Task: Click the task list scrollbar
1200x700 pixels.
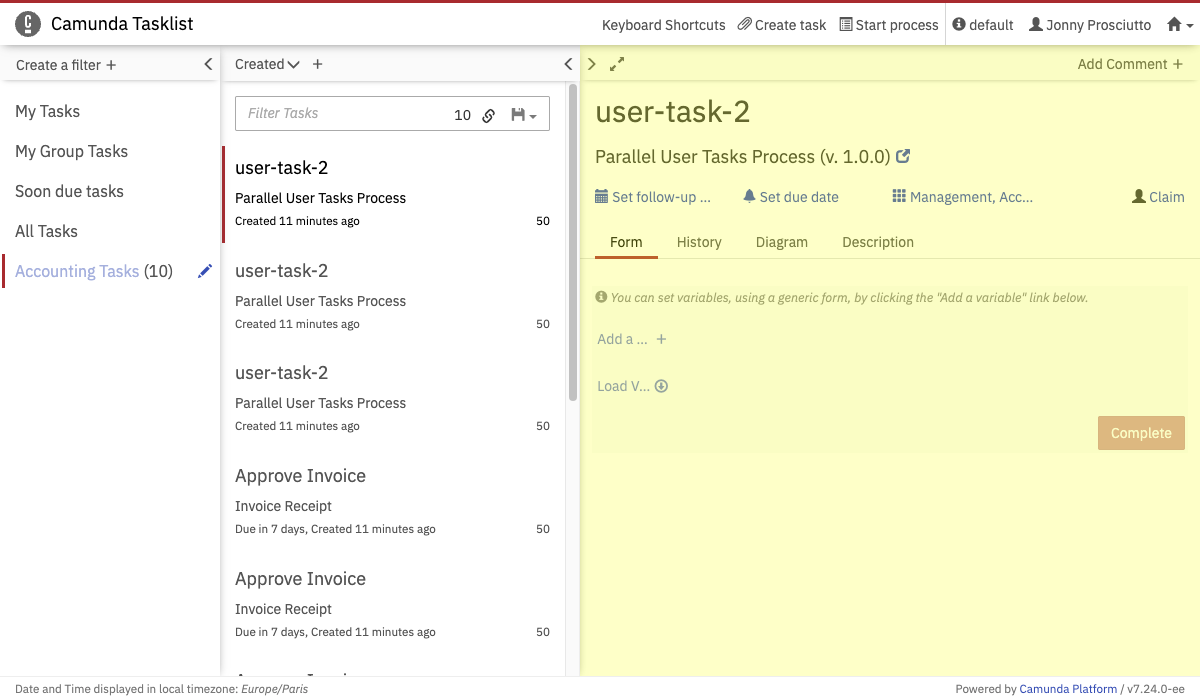Action: pos(573,240)
